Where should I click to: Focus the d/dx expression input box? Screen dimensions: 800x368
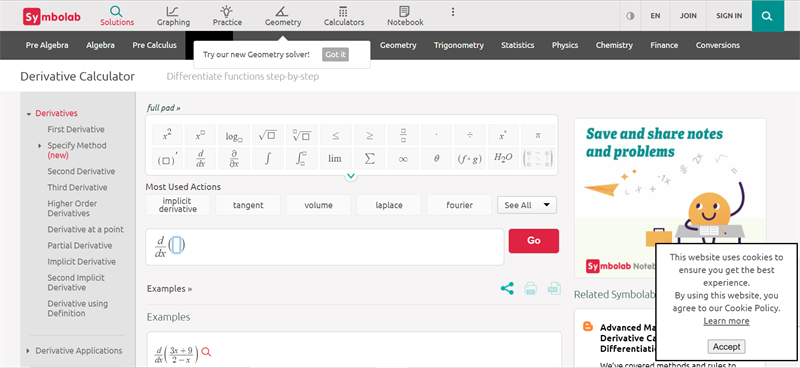pyautogui.click(x=324, y=247)
